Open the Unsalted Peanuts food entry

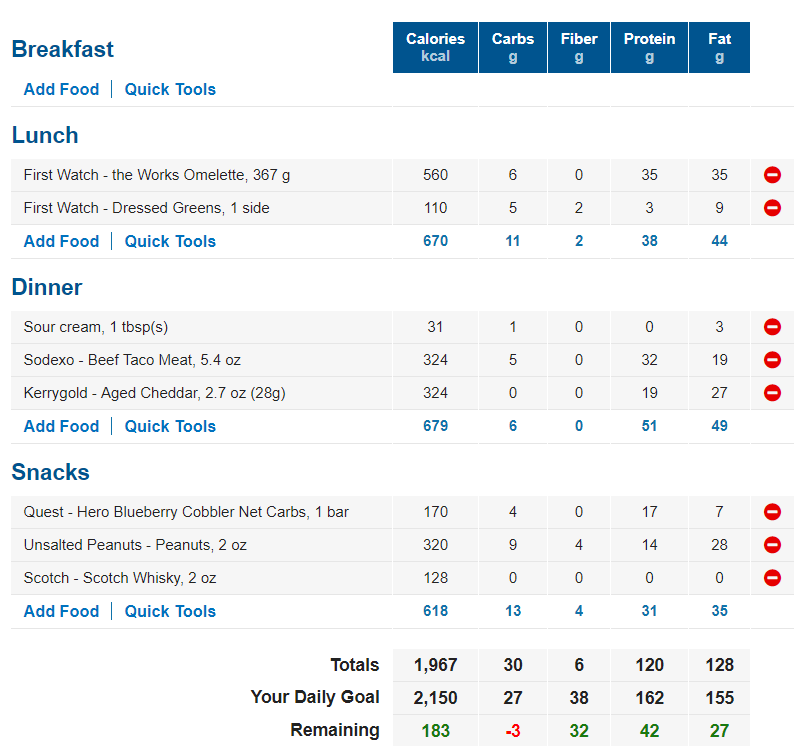135,545
